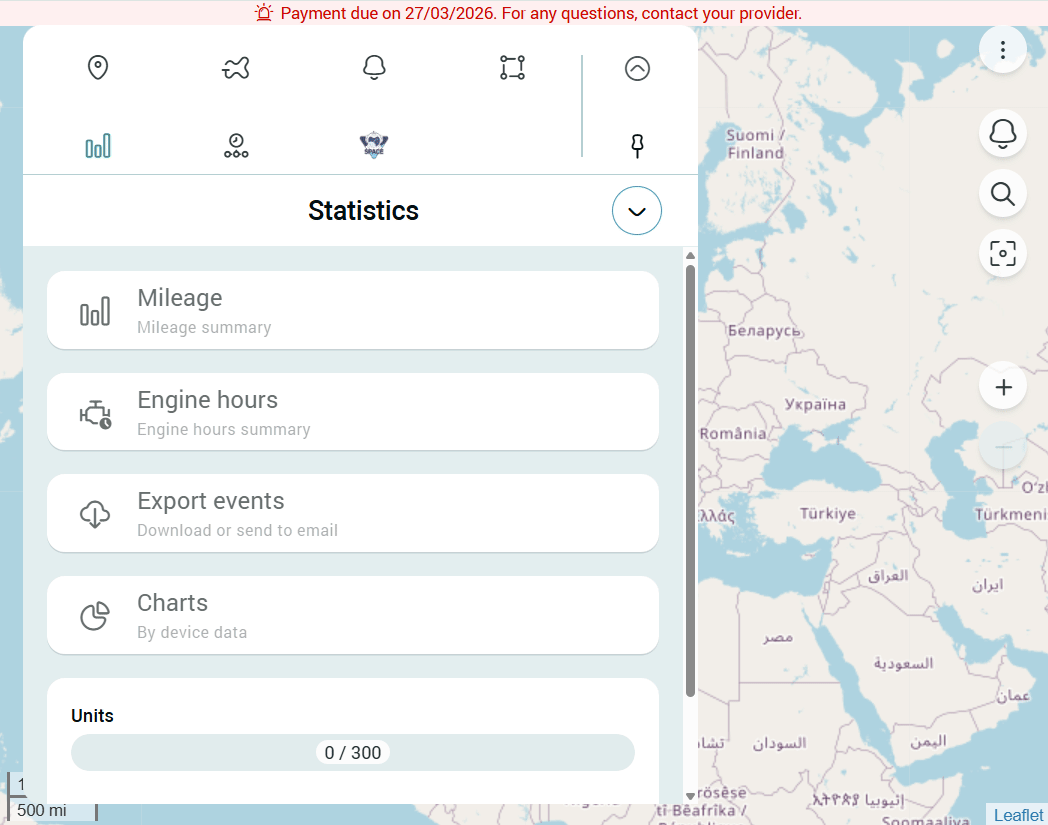Open the clock with nodes icon tab

click(236, 147)
